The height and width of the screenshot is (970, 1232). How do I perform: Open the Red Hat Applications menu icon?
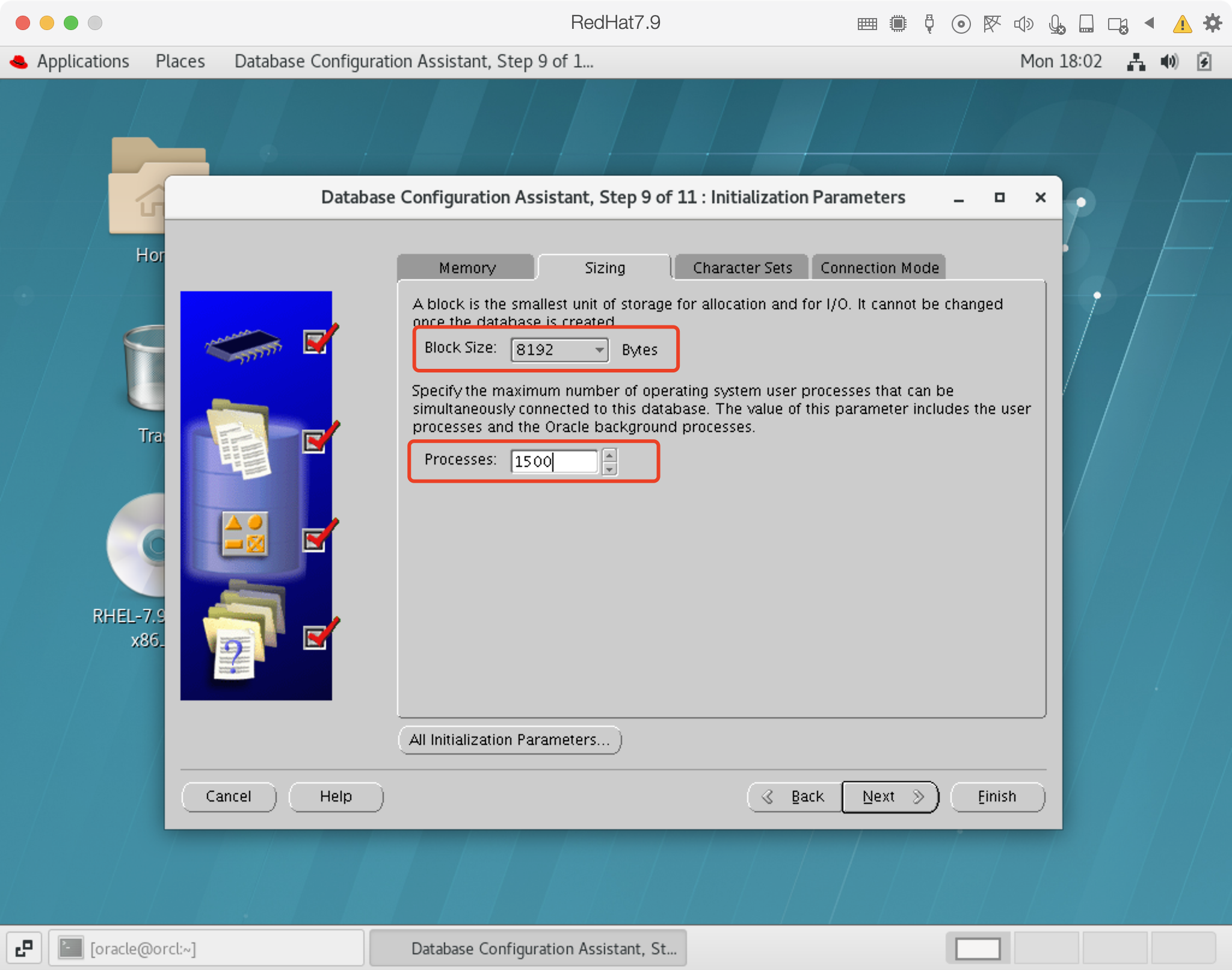19,61
